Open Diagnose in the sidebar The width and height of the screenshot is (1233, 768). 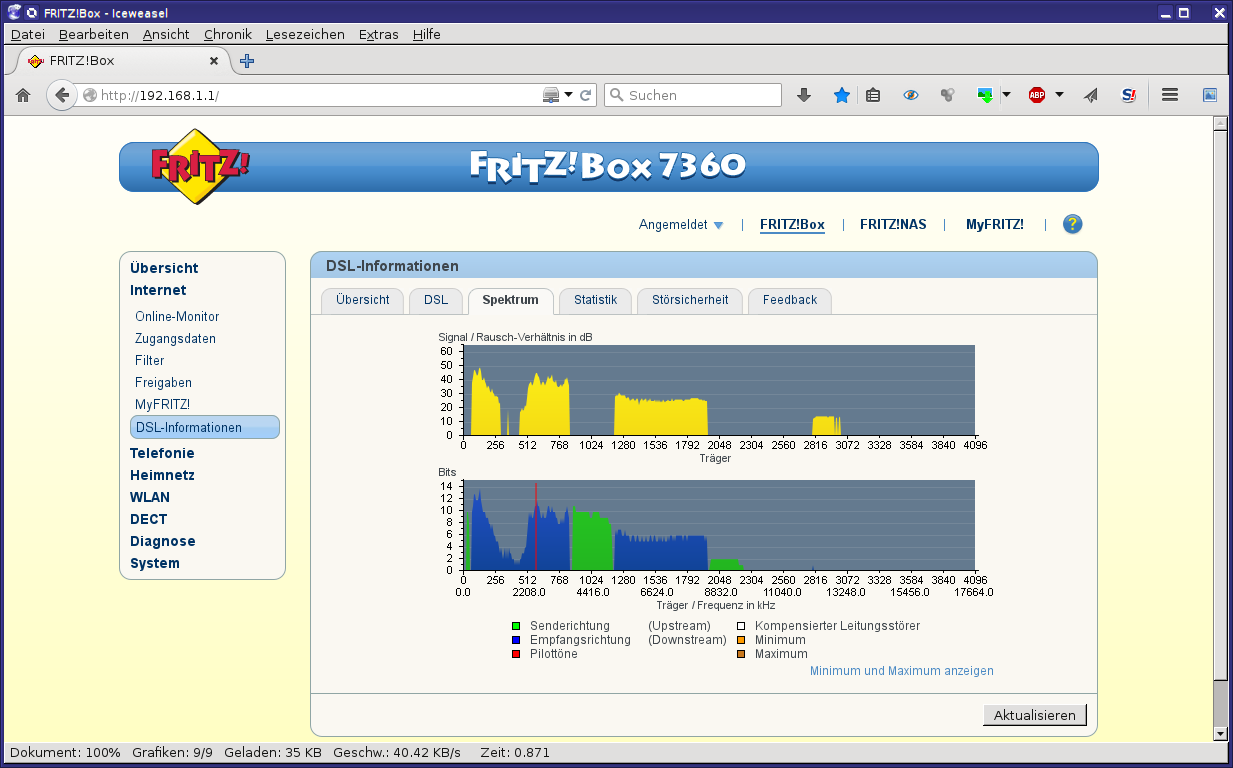tap(163, 541)
